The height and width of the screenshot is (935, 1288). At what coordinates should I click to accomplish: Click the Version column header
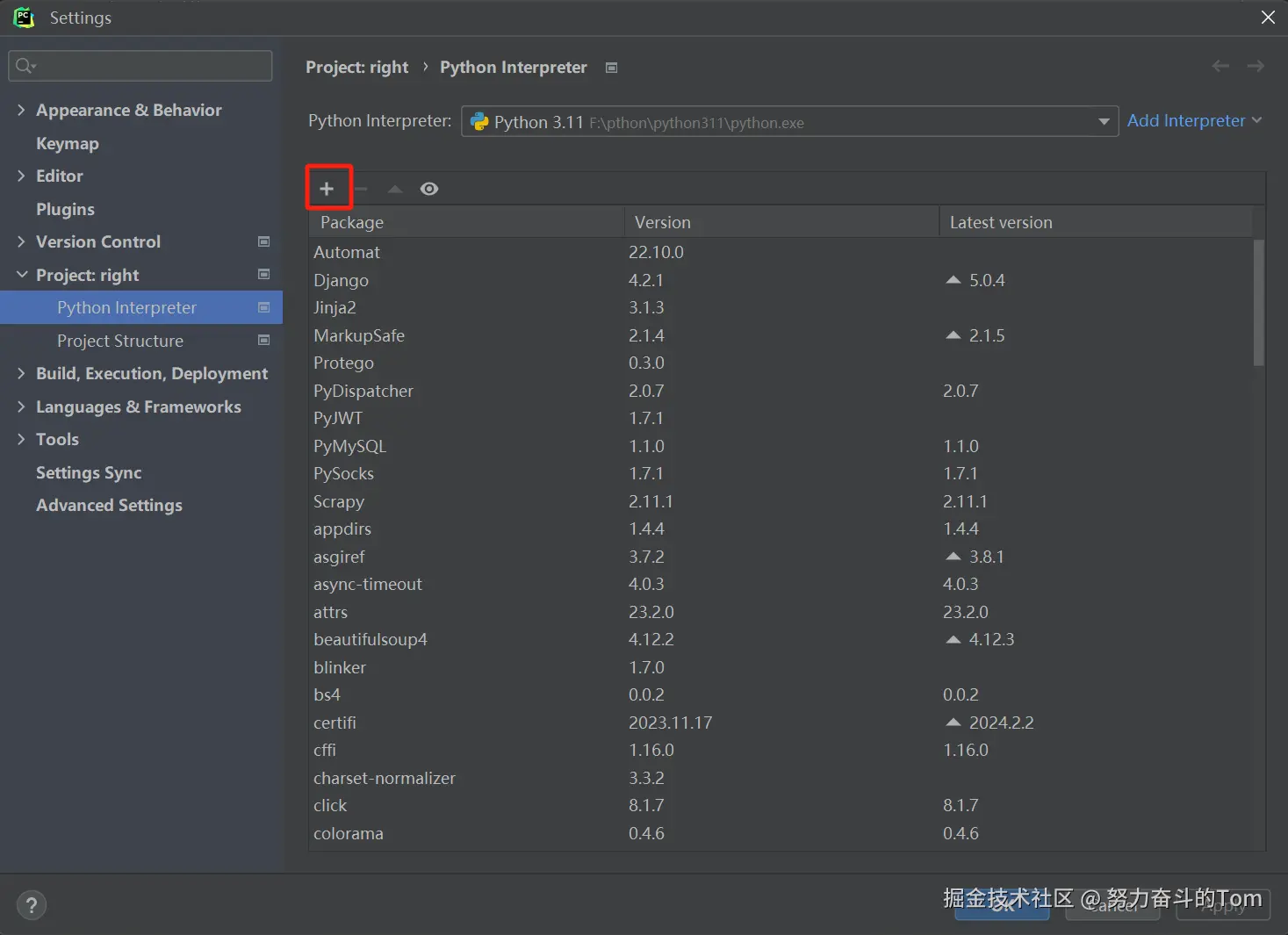coord(781,222)
